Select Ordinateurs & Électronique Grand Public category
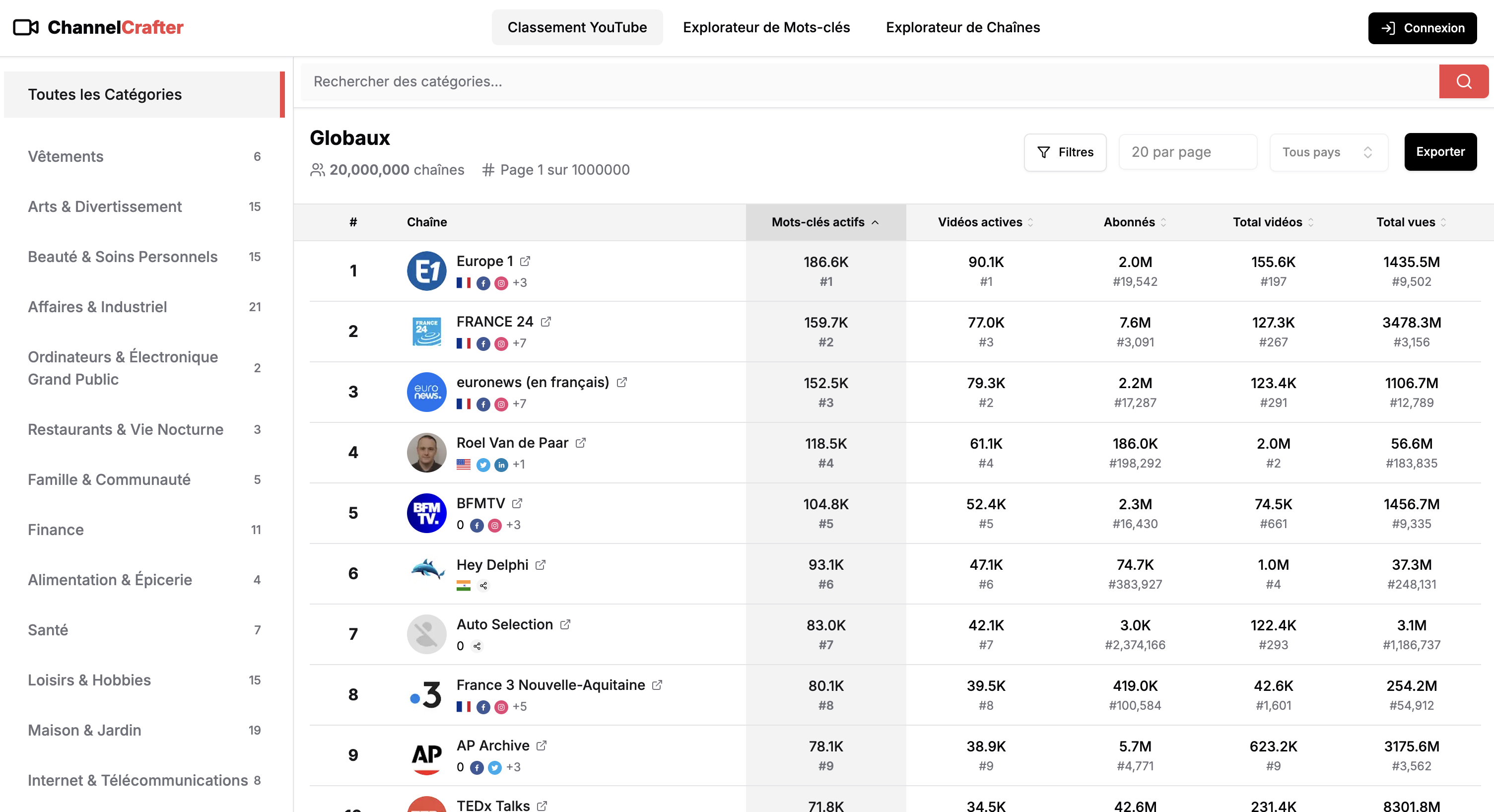 coord(144,368)
